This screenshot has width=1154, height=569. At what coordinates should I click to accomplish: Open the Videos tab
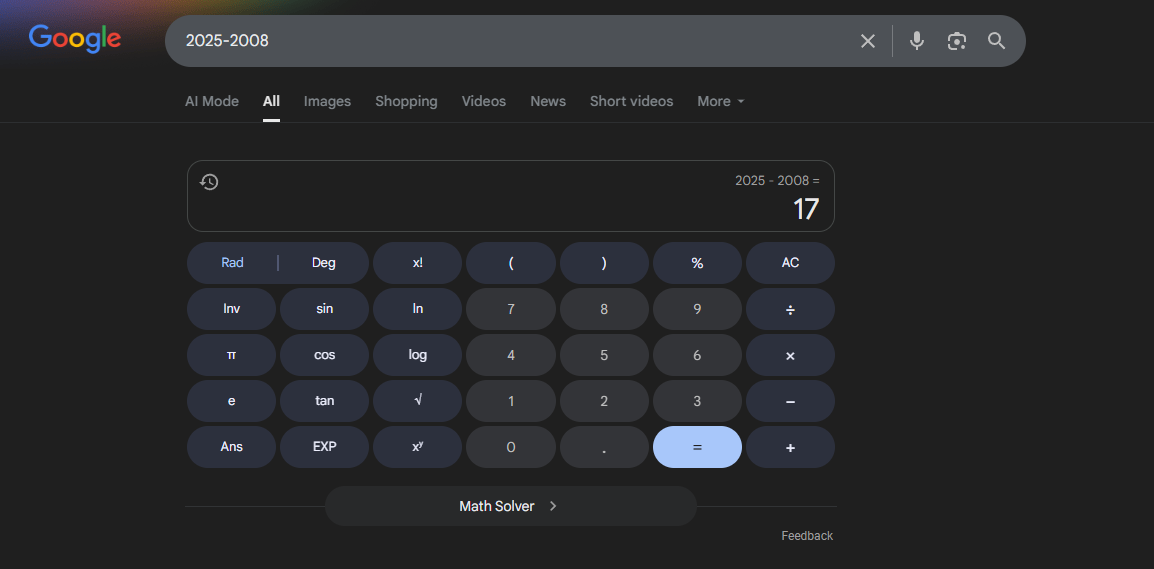tap(484, 102)
